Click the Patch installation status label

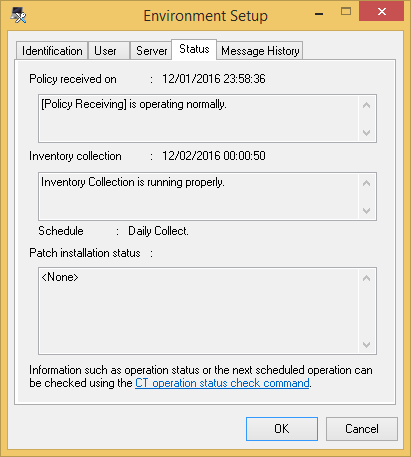point(85,253)
